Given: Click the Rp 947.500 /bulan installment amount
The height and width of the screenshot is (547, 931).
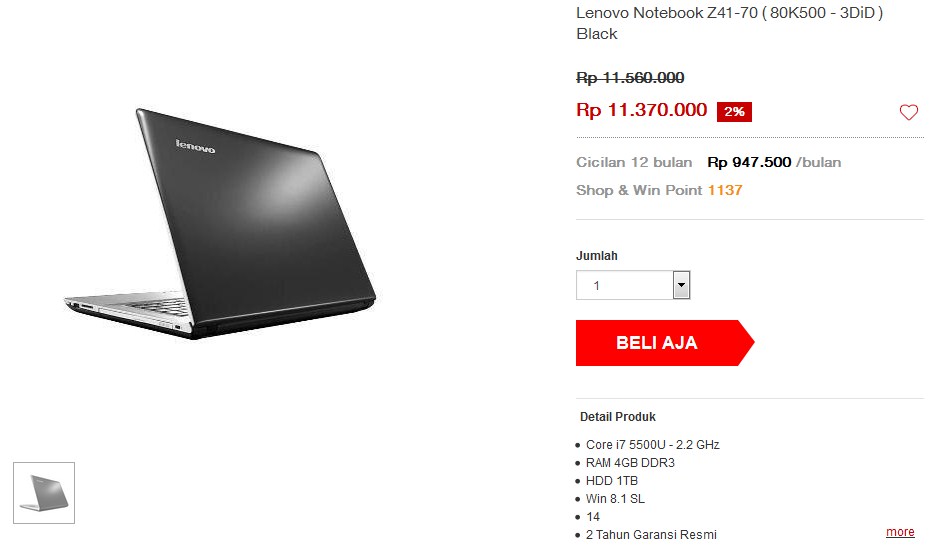Looking at the screenshot, I should 774,162.
